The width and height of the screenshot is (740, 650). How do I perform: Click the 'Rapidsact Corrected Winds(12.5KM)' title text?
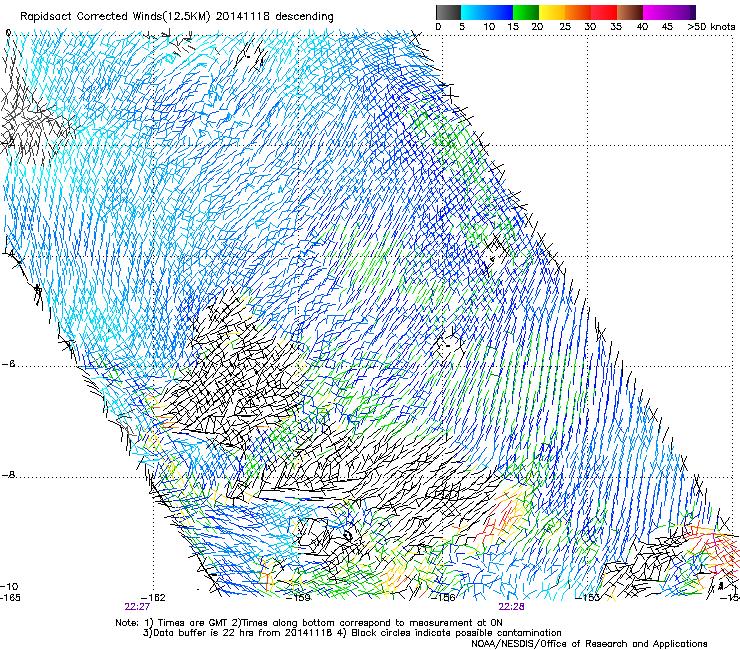click(x=116, y=17)
